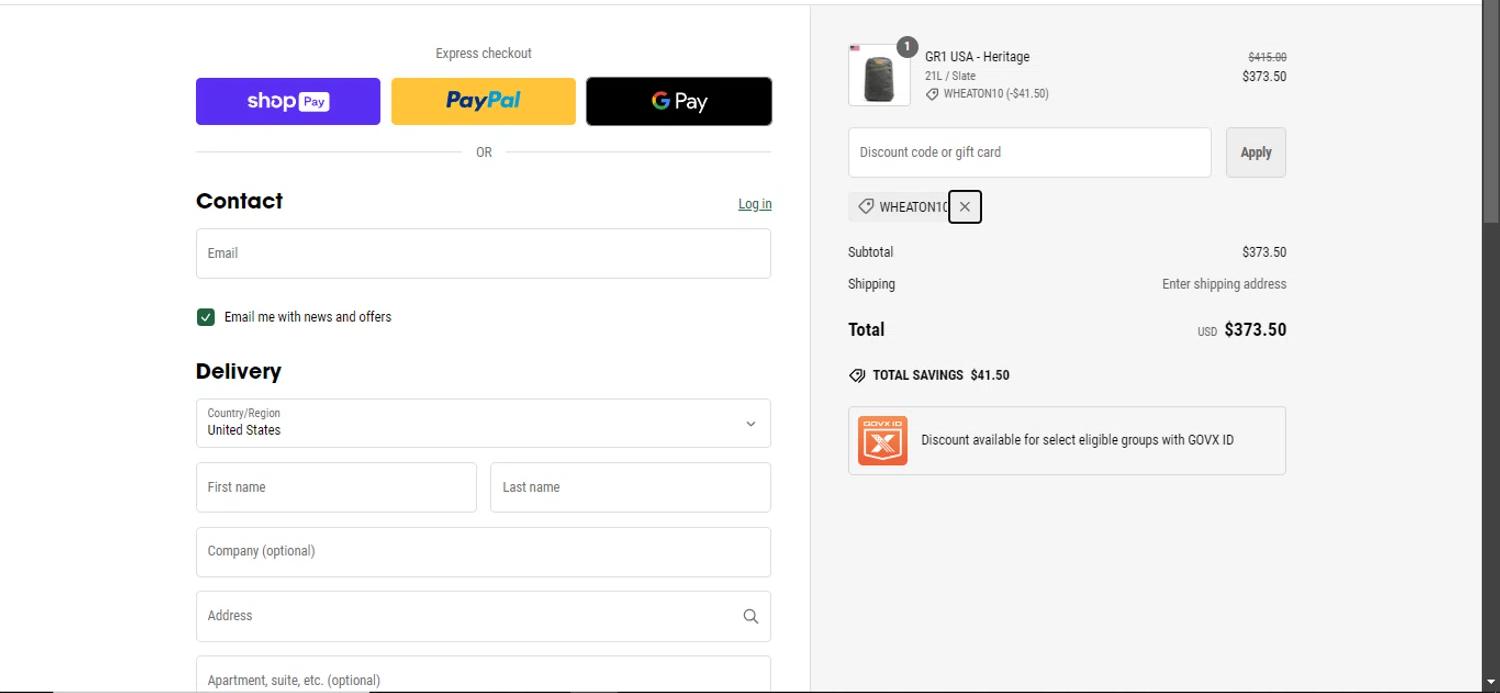The height and width of the screenshot is (693, 1500).
Task: Open the Country/Region dropdown
Action: (483, 423)
